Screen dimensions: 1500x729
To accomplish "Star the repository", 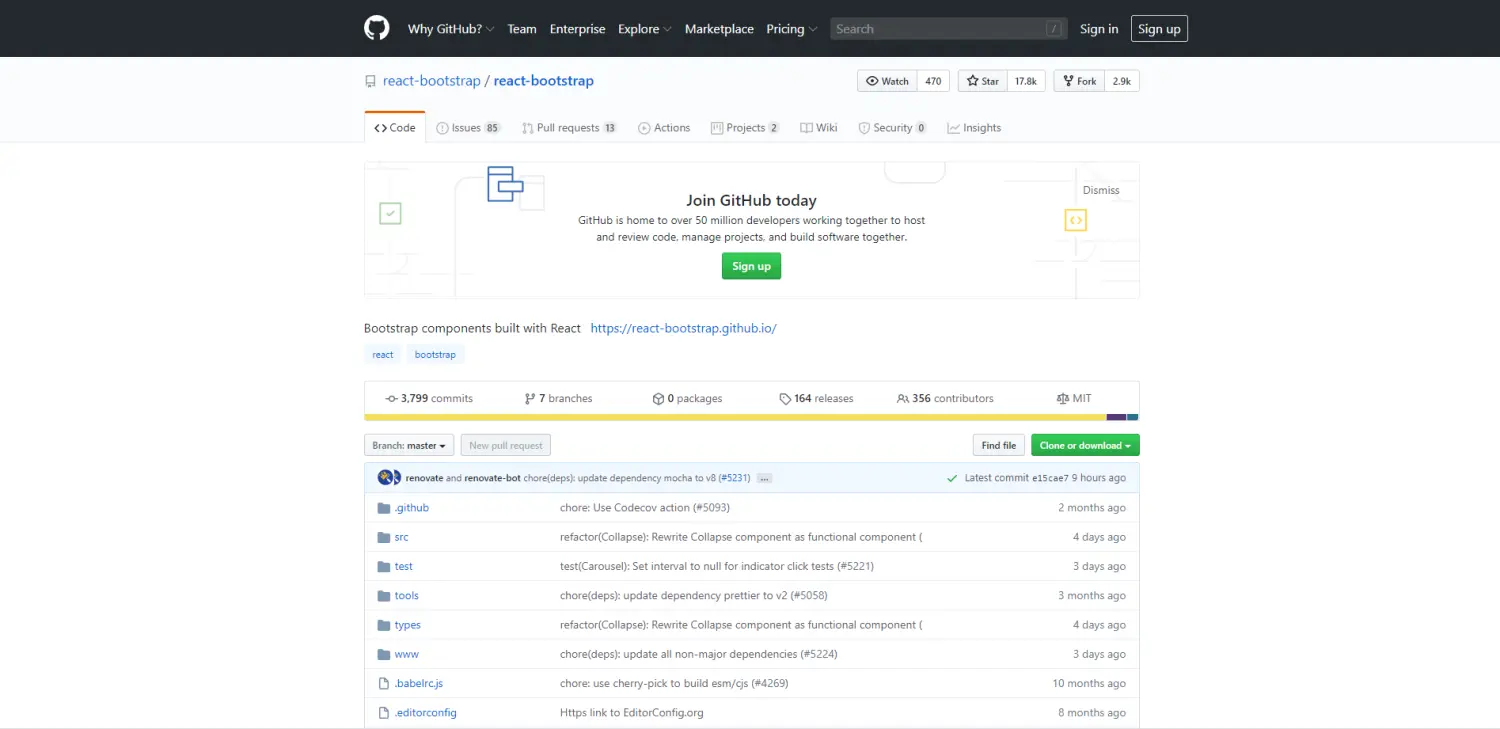I will tap(983, 81).
